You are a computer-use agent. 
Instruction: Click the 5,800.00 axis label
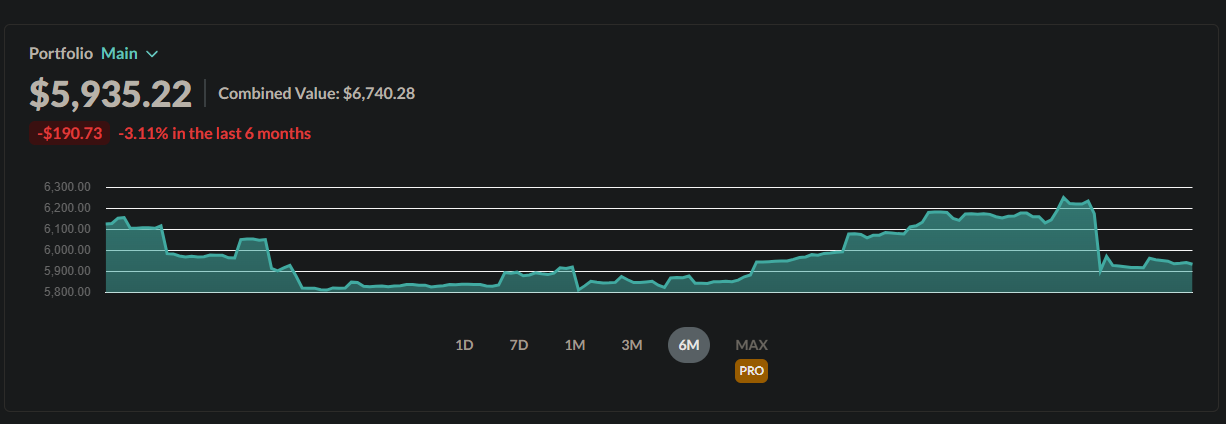coord(68,292)
